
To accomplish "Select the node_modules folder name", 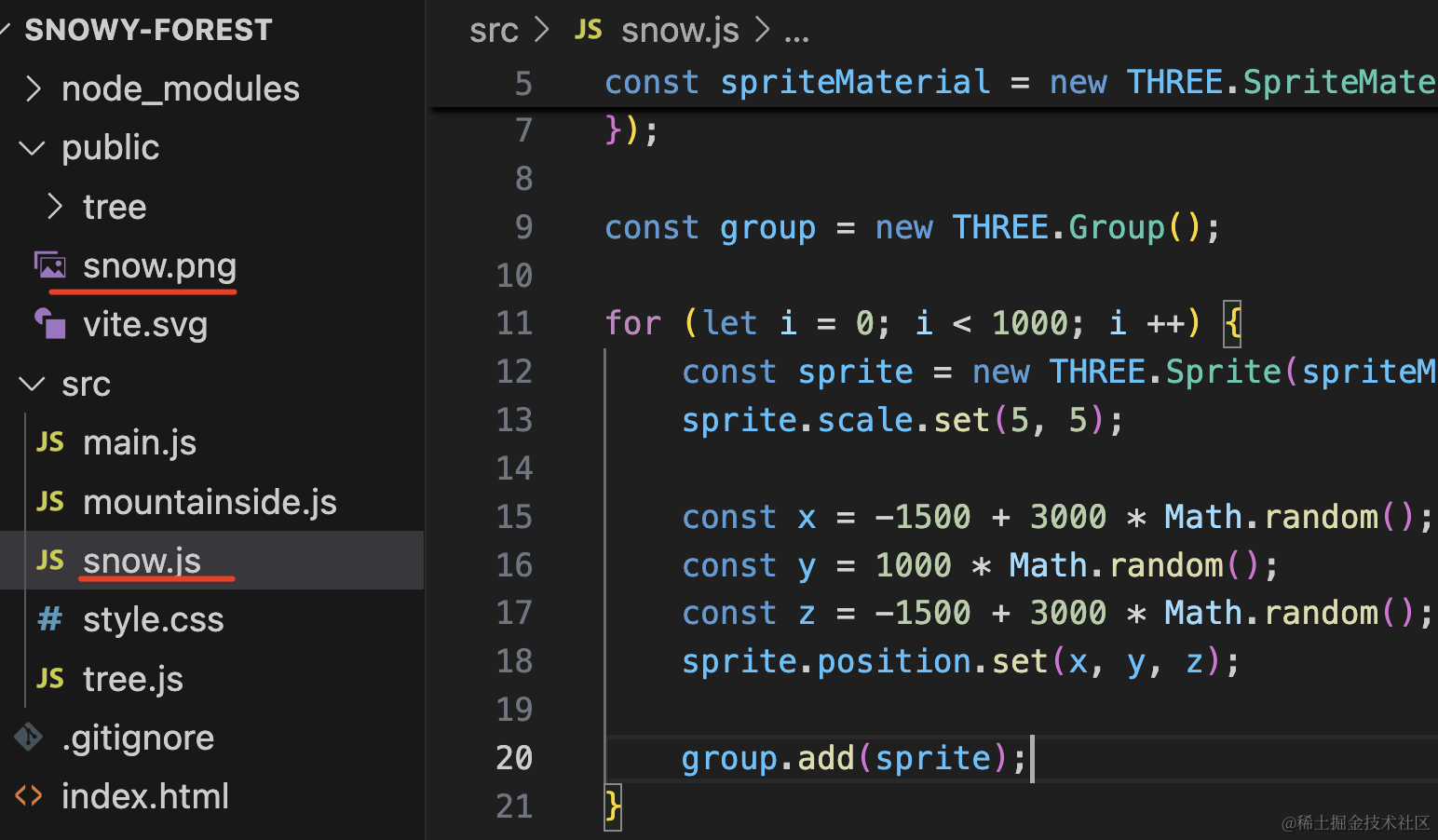I will (181, 89).
